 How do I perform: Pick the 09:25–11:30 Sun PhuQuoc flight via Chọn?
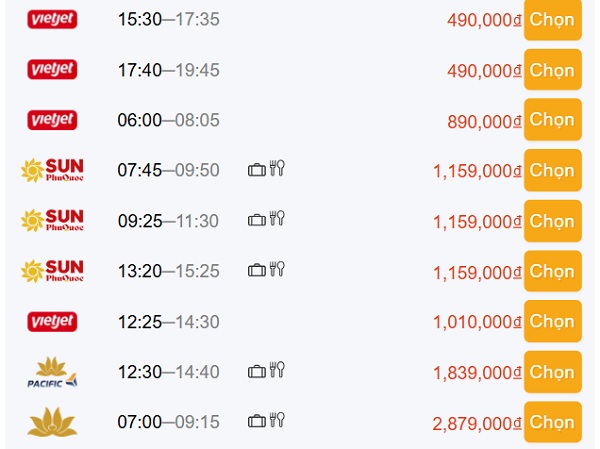552,221
